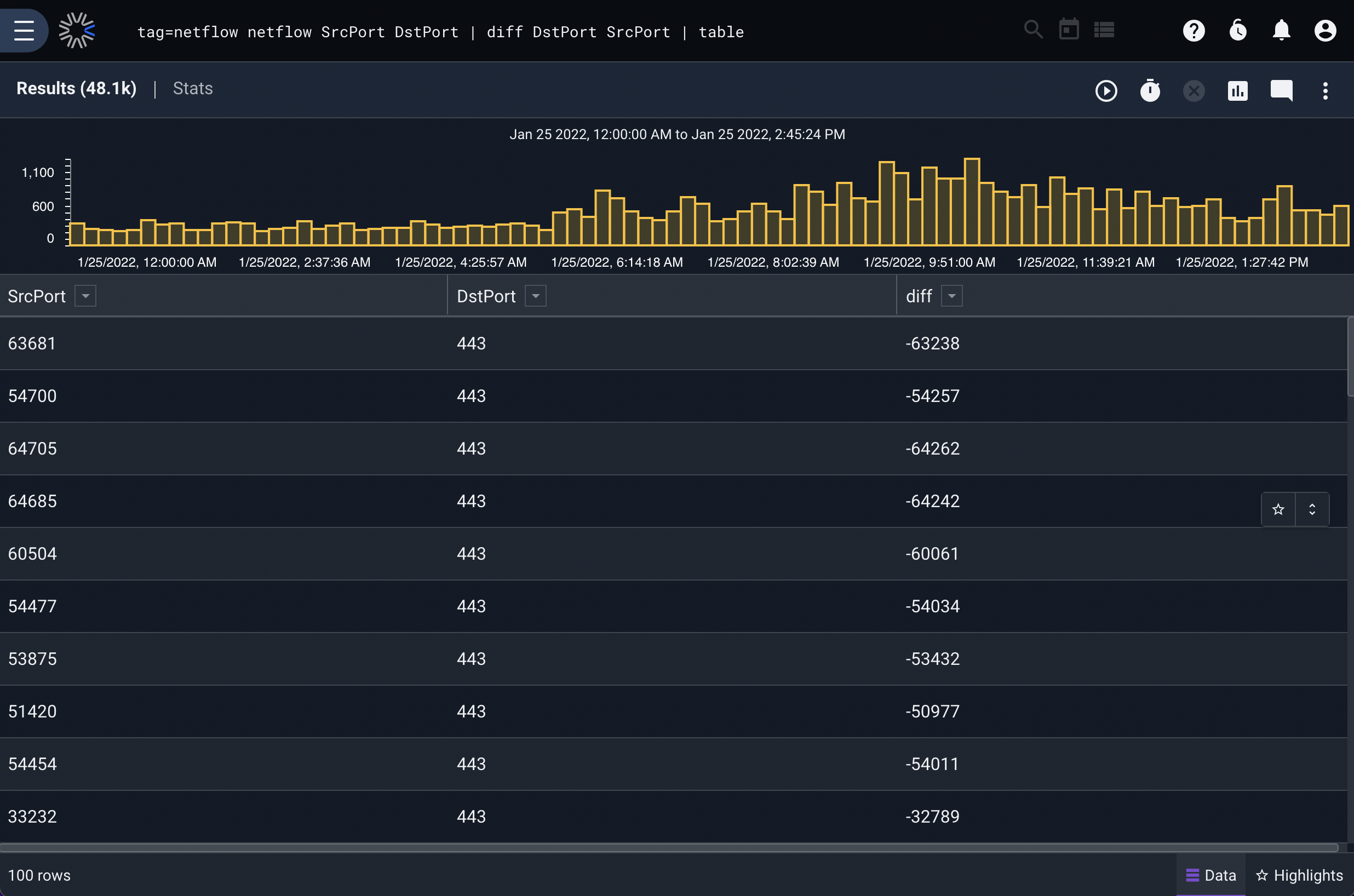Open the hamburger main menu
The height and width of the screenshot is (896, 1354).
pos(24,31)
